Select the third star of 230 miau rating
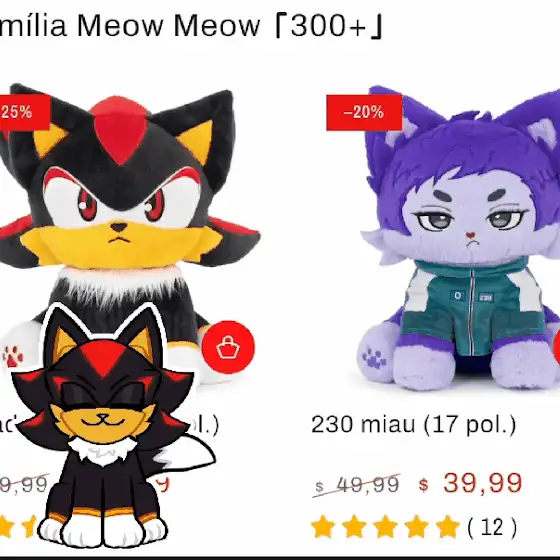The height and width of the screenshot is (560, 560). point(385,526)
